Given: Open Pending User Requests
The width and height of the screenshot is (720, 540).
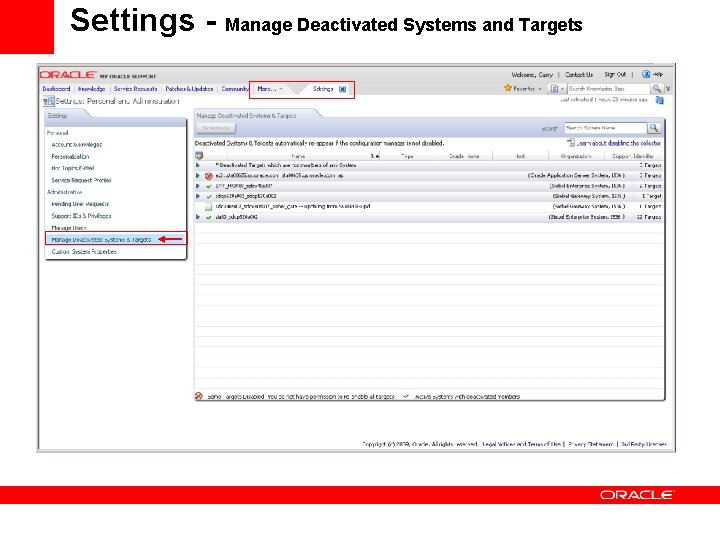Looking at the screenshot, I should (80, 204).
